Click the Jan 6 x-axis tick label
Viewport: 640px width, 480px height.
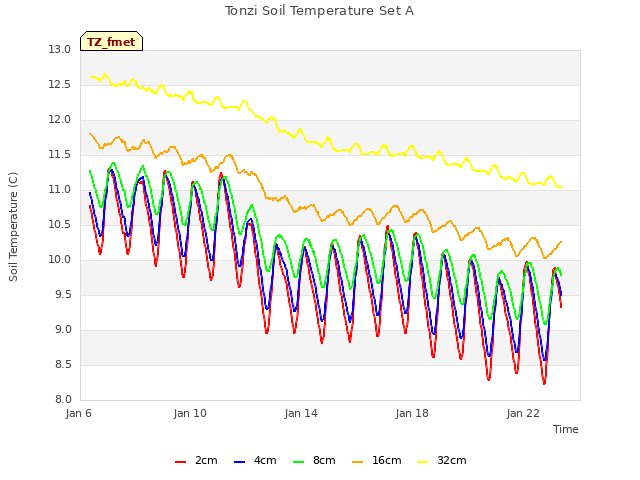click(79, 413)
